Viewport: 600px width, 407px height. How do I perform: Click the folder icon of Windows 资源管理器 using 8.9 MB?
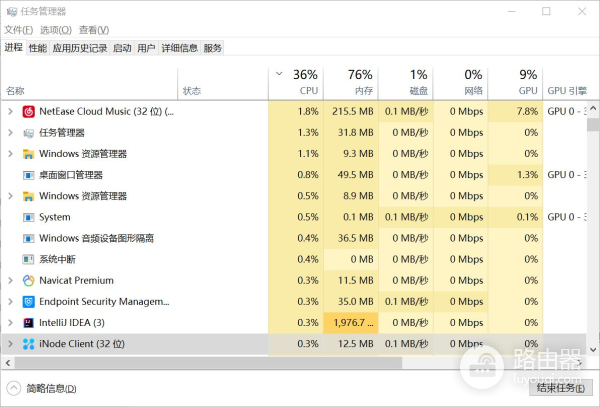(x=28, y=196)
